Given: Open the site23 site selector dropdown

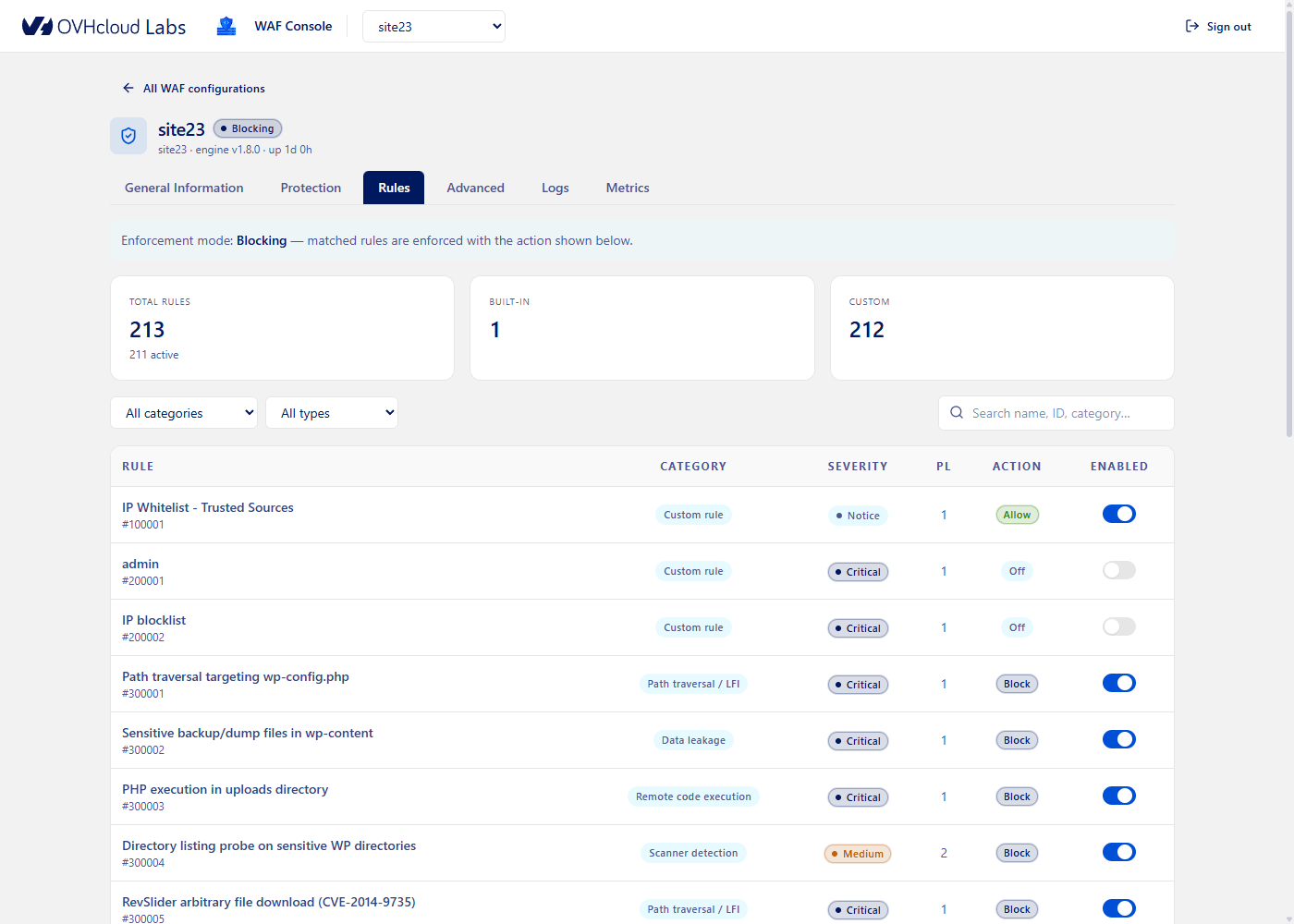Looking at the screenshot, I should click(x=433, y=26).
